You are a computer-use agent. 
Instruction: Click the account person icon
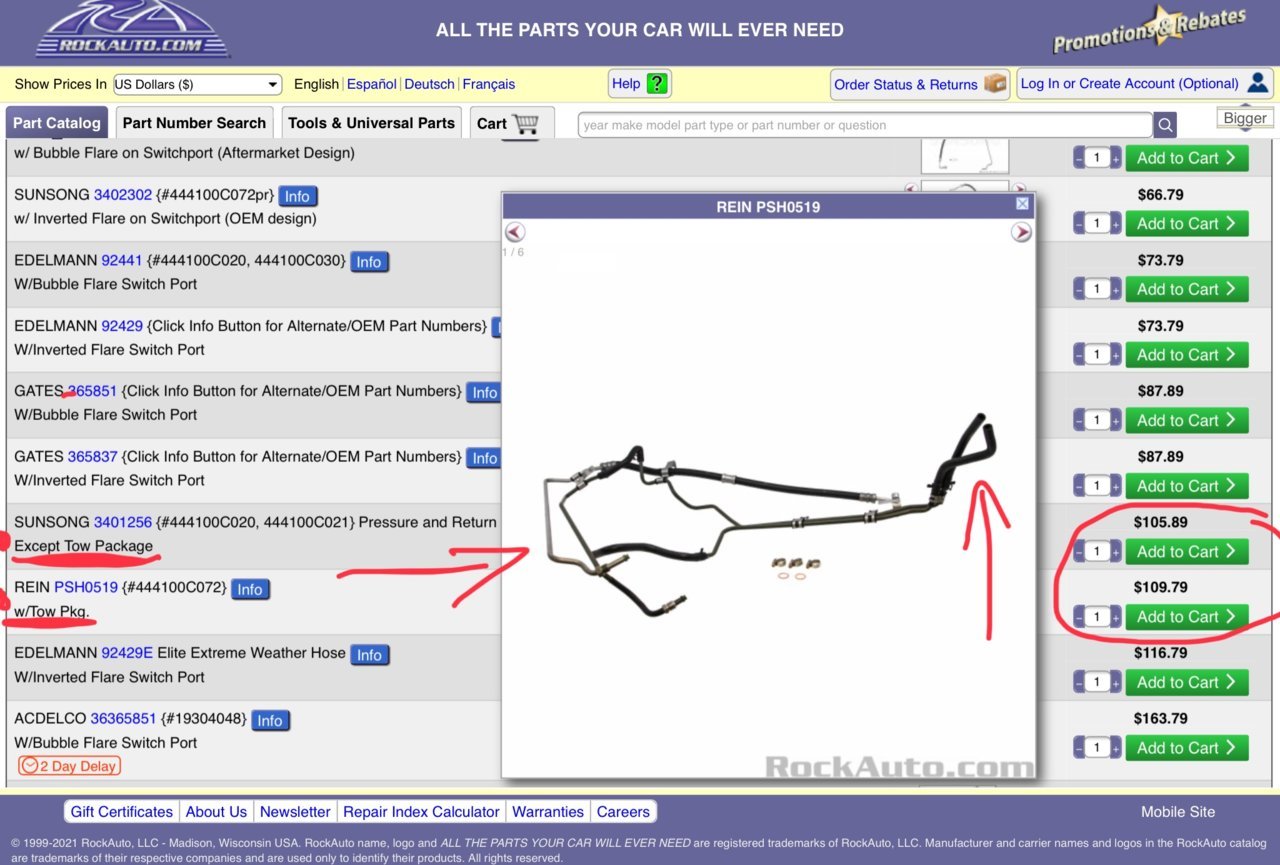pos(1257,83)
